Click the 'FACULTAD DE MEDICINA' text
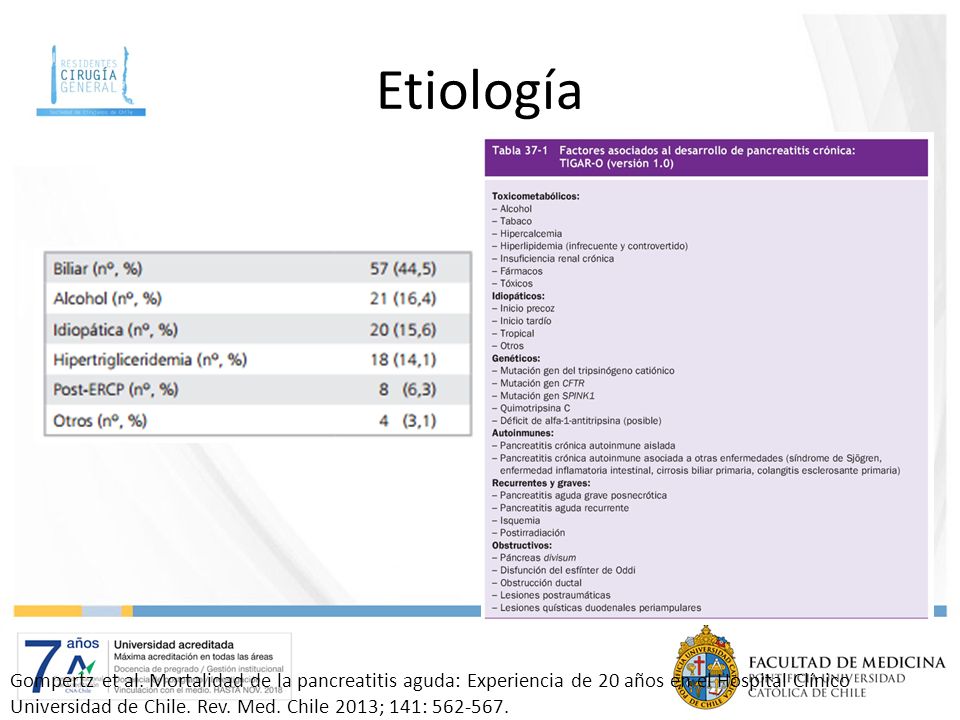Image resolution: width=960 pixels, height=720 pixels. [x=847, y=662]
